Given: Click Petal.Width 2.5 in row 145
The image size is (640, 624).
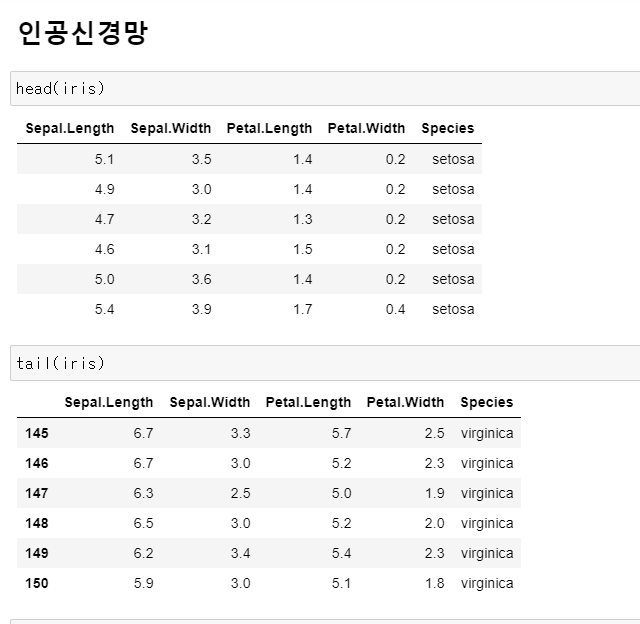Looking at the screenshot, I should [434, 433].
